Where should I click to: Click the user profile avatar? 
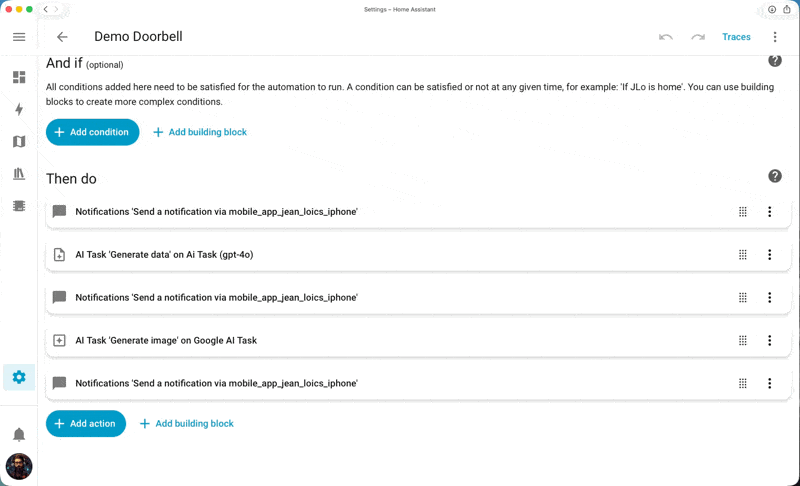(x=19, y=466)
